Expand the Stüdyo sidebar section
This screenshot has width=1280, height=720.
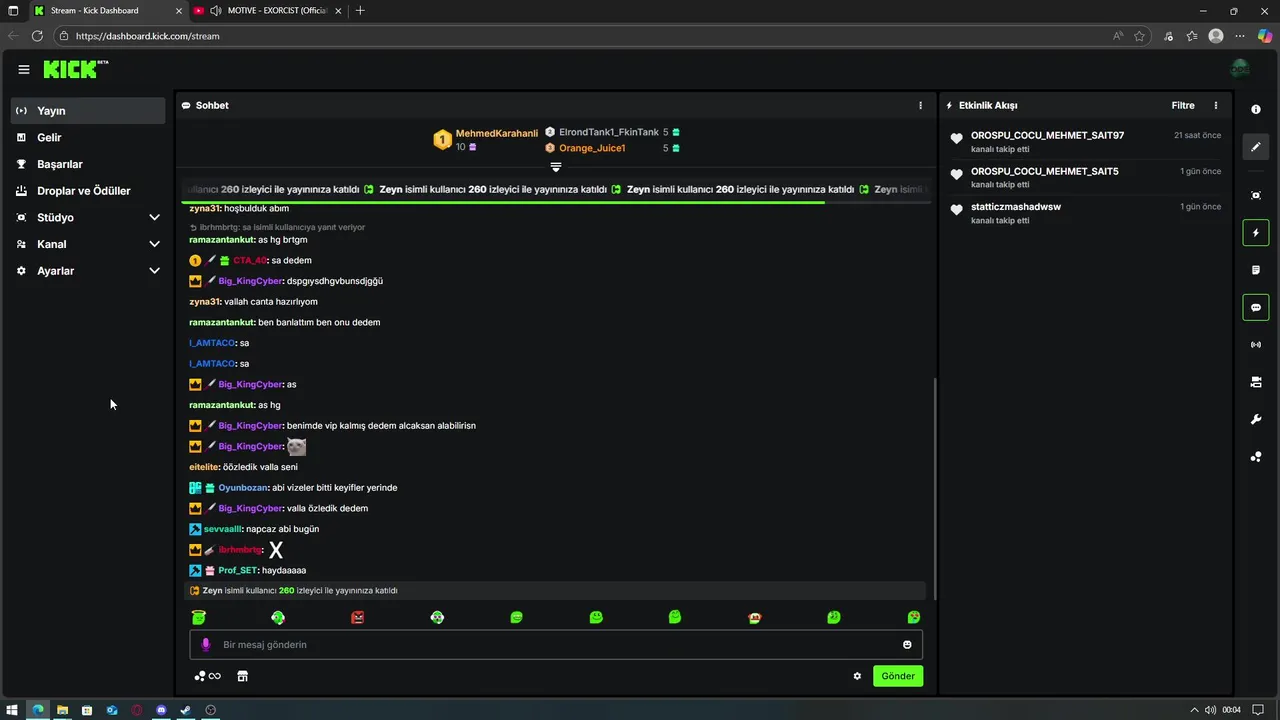88,217
